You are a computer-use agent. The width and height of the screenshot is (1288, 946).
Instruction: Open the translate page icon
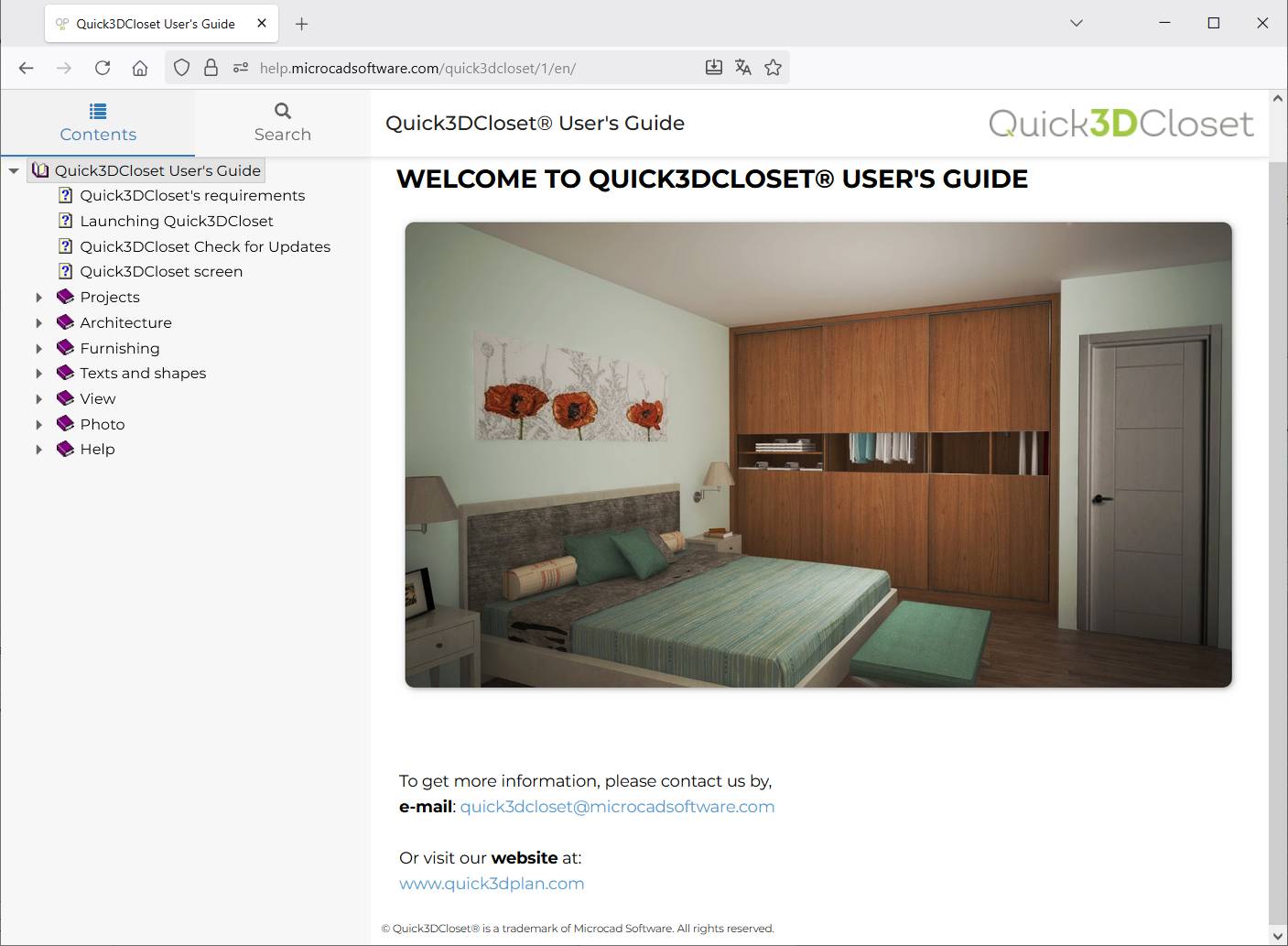point(743,68)
